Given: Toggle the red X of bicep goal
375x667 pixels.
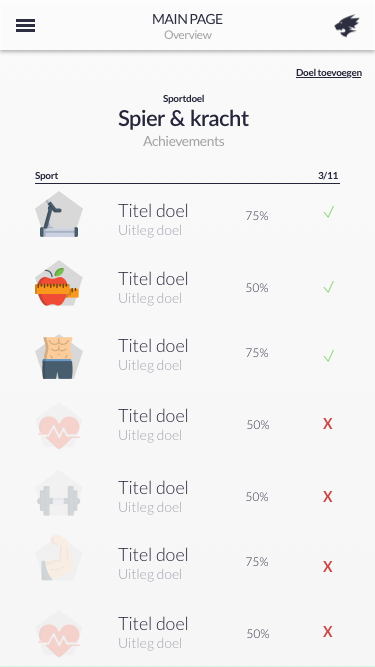Looking at the screenshot, I should (x=327, y=567).
